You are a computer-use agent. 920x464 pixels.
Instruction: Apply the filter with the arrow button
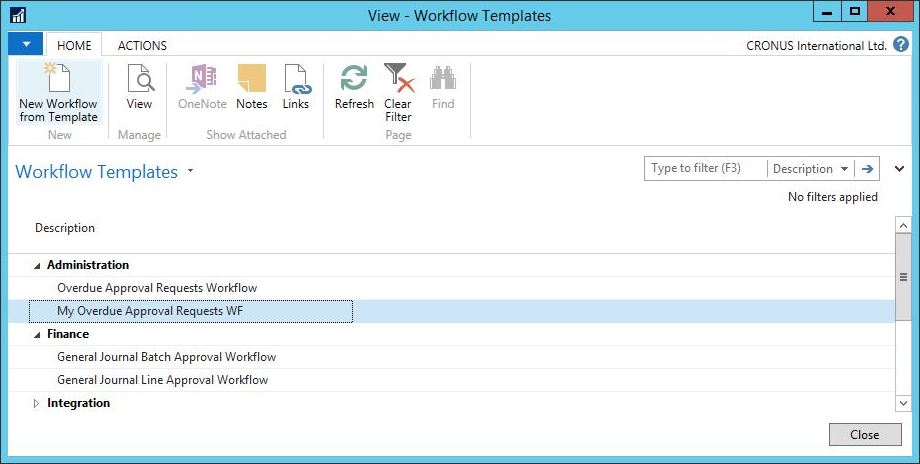pyautogui.click(x=867, y=169)
